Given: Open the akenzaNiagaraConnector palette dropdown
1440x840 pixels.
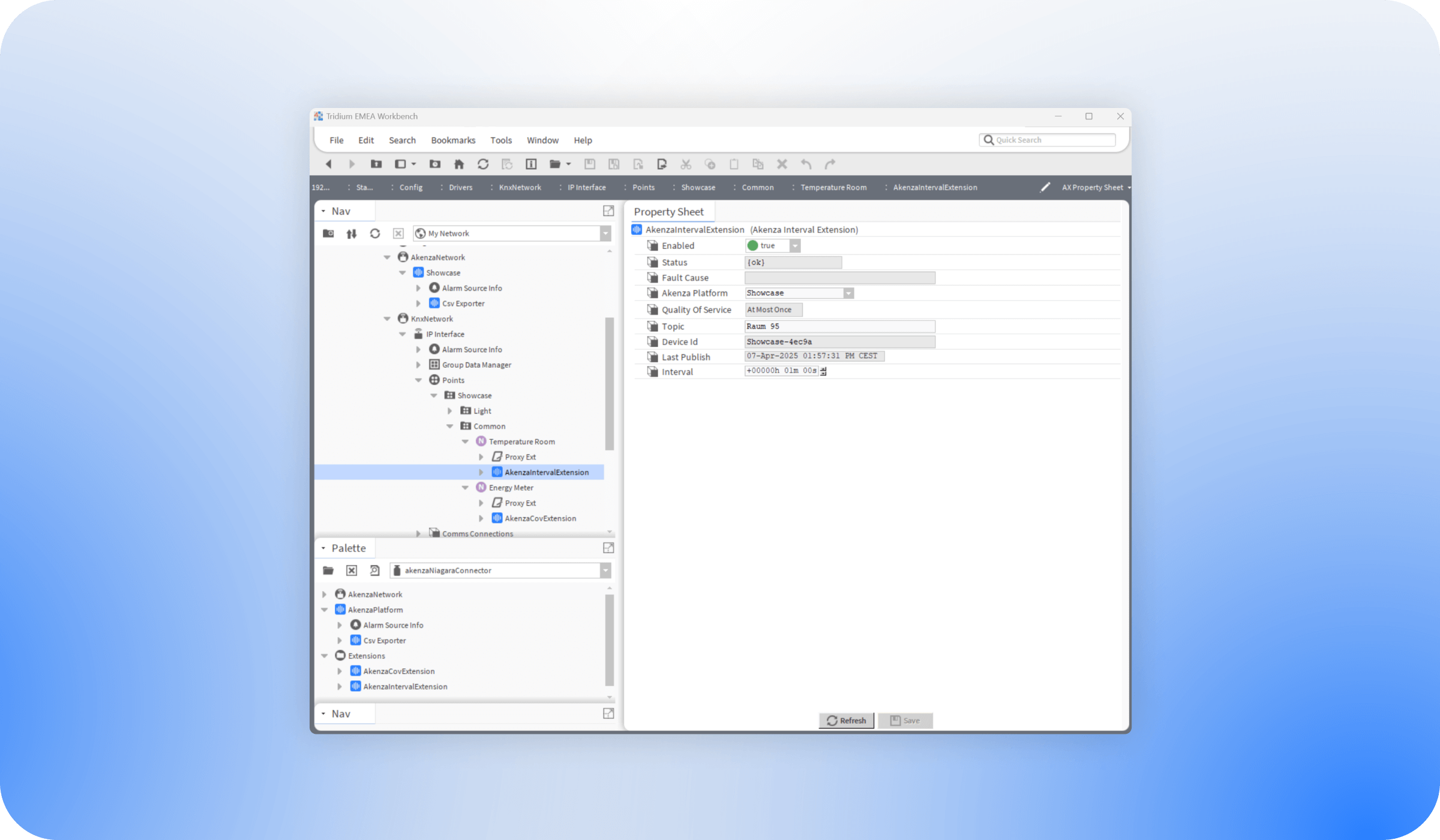Looking at the screenshot, I should click(605, 571).
